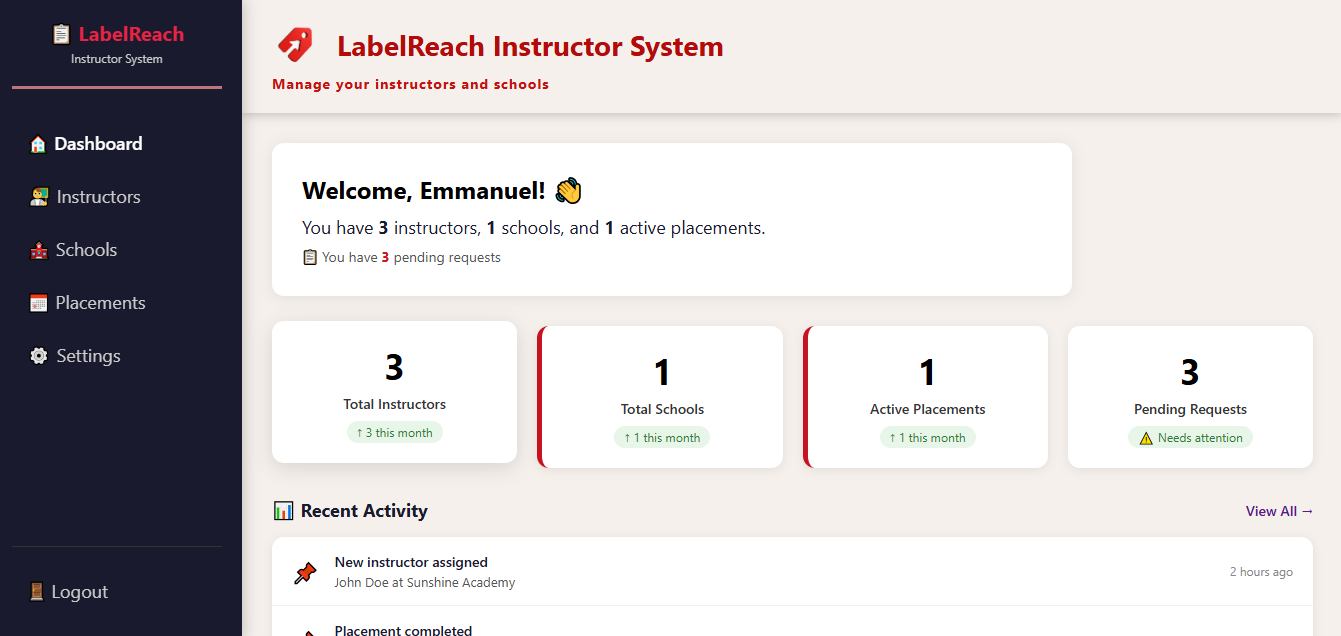Image resolution: width=1341 pixels, height=636 pixels.
Task: Click the pending requests line in welcome card
Action: click(401, 257)
